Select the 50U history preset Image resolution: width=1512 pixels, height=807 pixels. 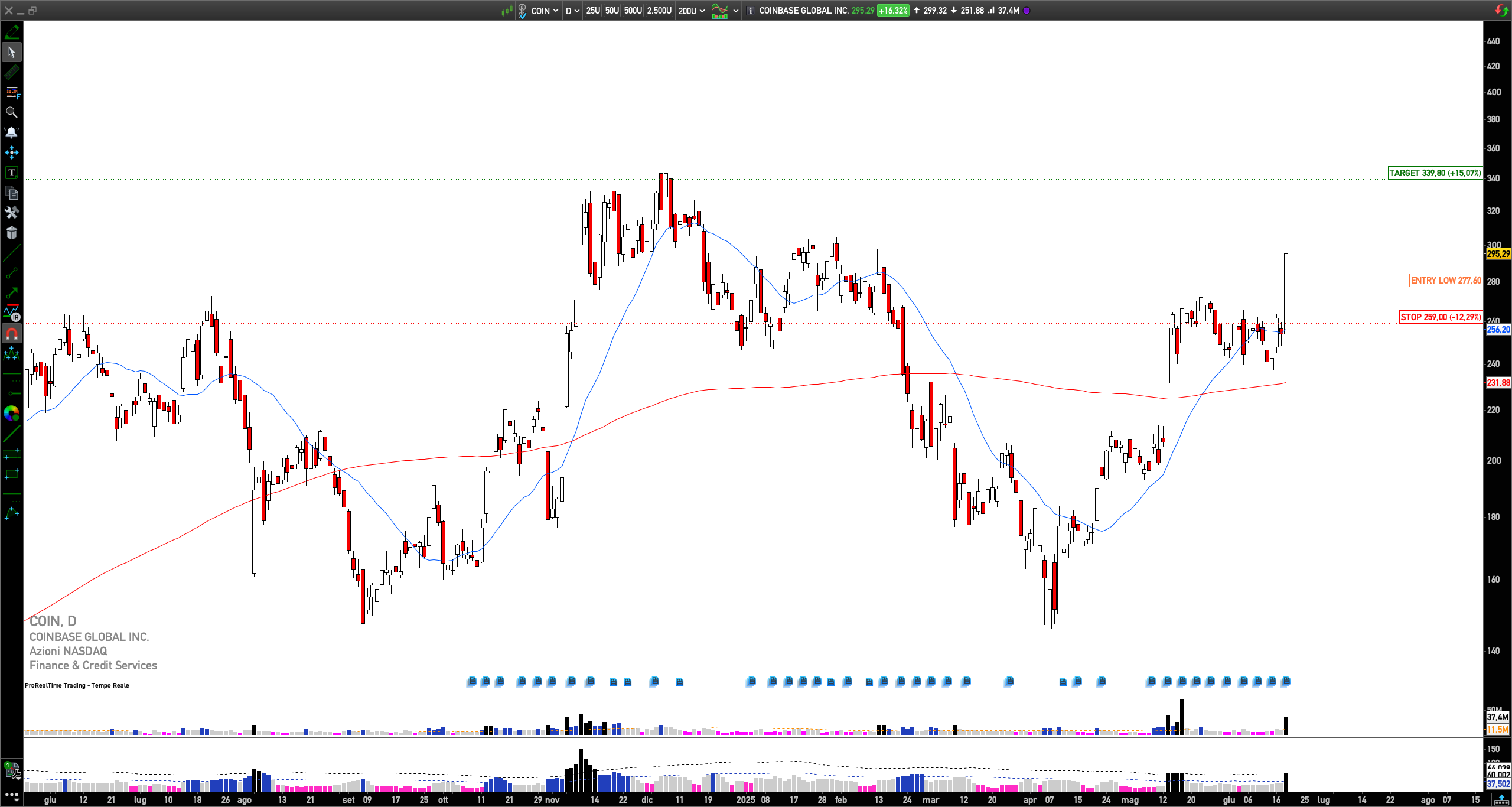612,11
